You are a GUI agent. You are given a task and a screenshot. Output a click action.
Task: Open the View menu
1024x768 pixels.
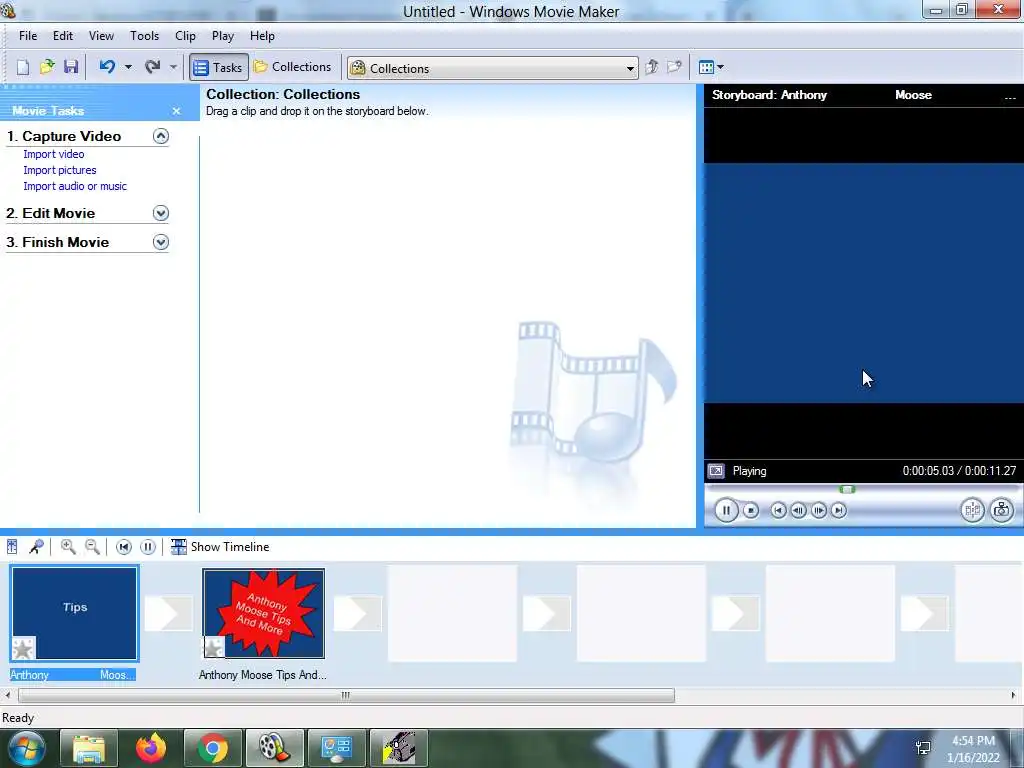(101, 36)
